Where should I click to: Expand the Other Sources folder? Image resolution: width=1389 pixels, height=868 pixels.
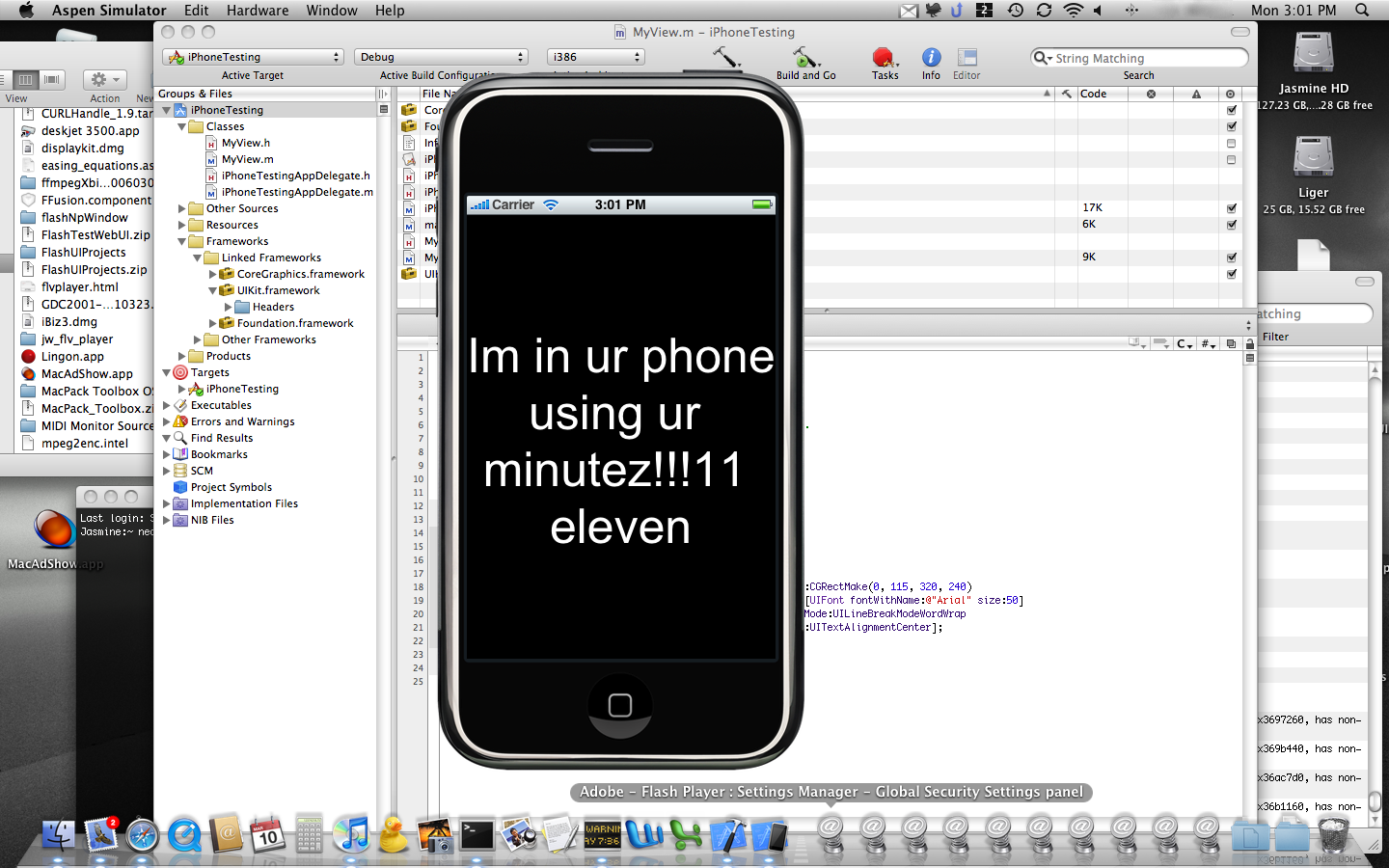point(181,208)
